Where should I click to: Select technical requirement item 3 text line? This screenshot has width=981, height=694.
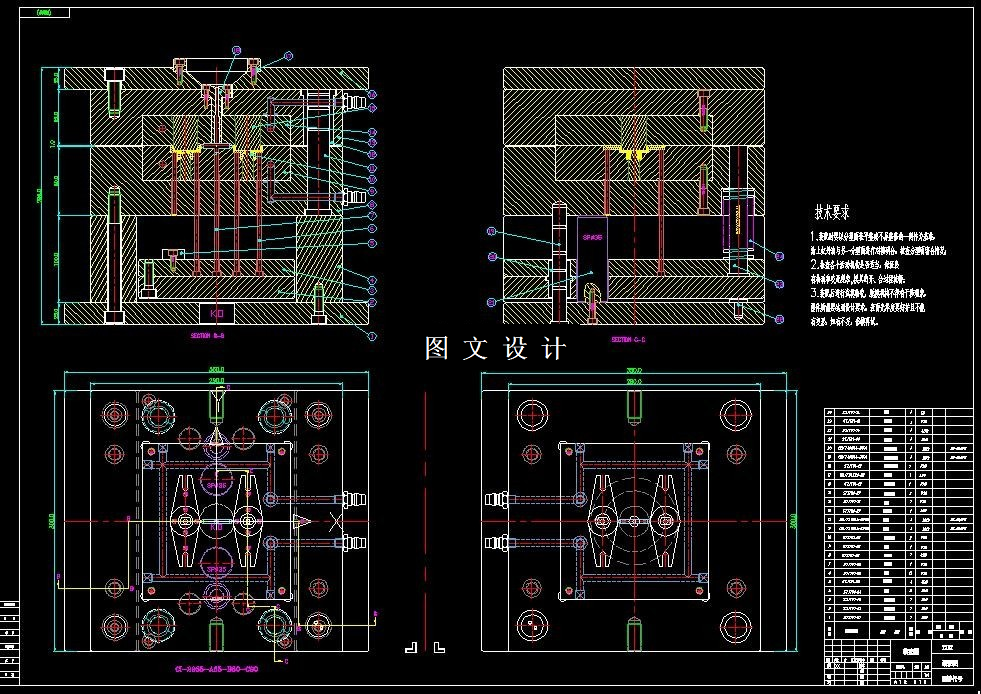pyautogui.click(x=868, y=292)
